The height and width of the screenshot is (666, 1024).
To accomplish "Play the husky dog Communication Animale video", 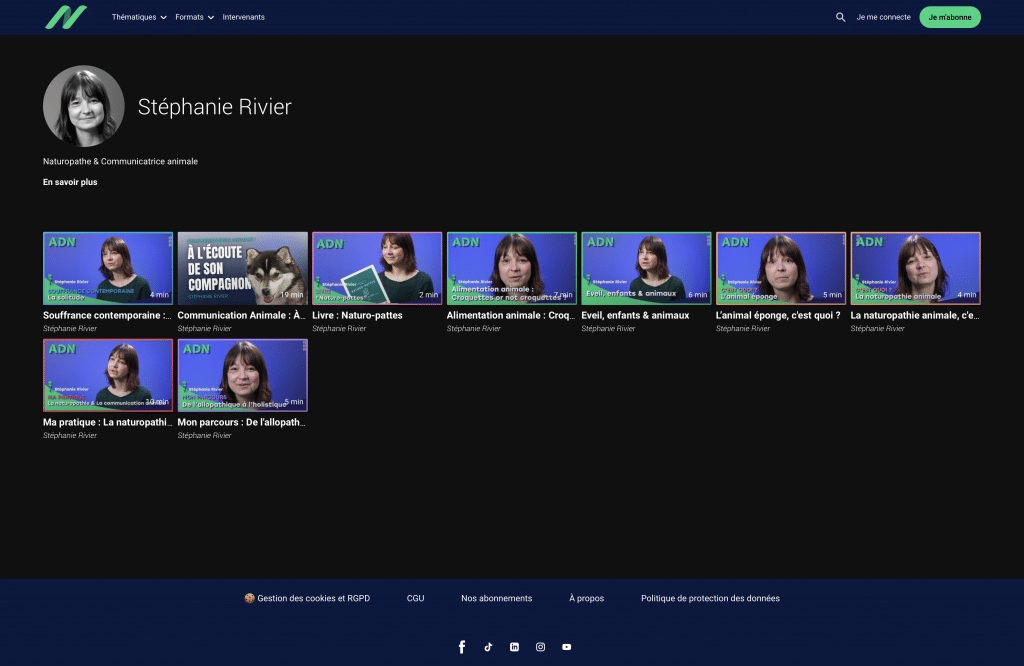I will [242, 268].
